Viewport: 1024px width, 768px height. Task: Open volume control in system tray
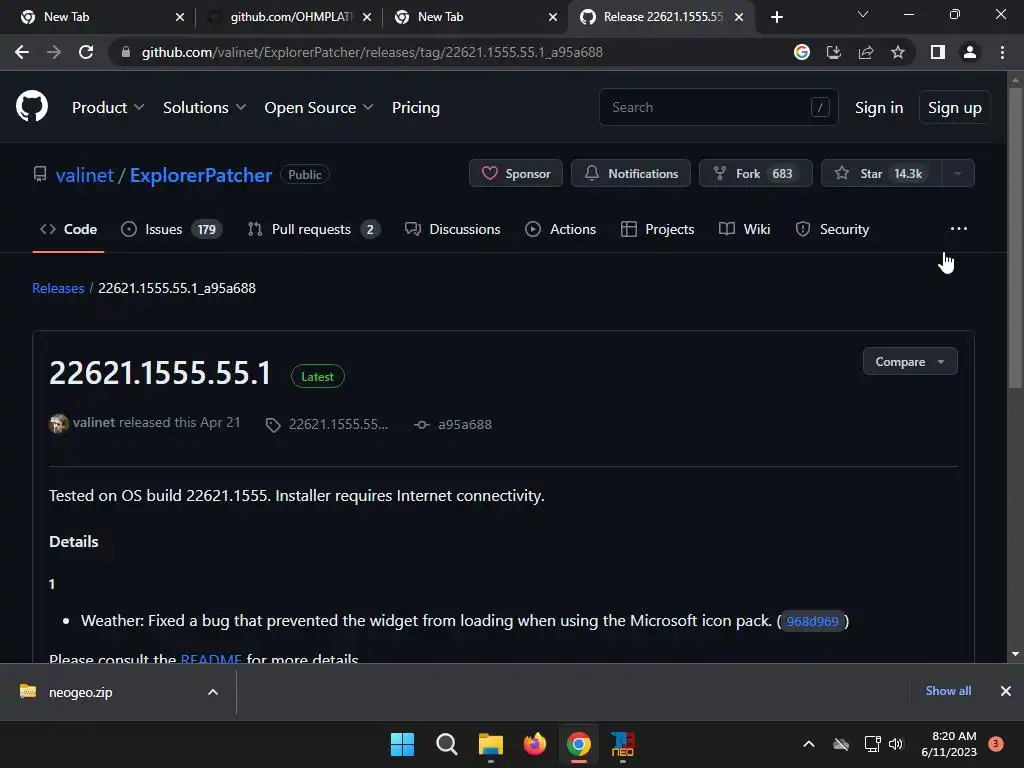896,744
